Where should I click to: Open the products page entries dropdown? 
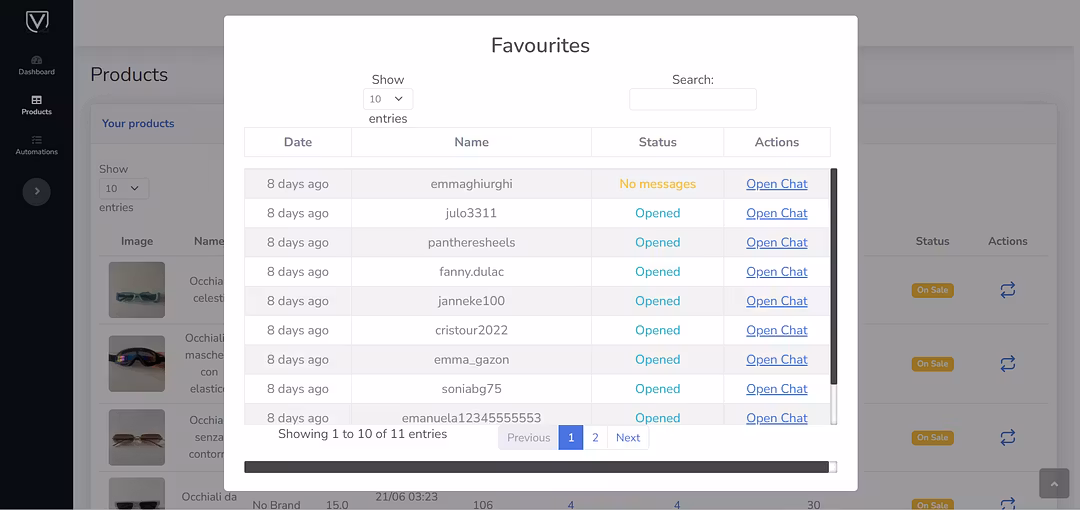point(124,188)
